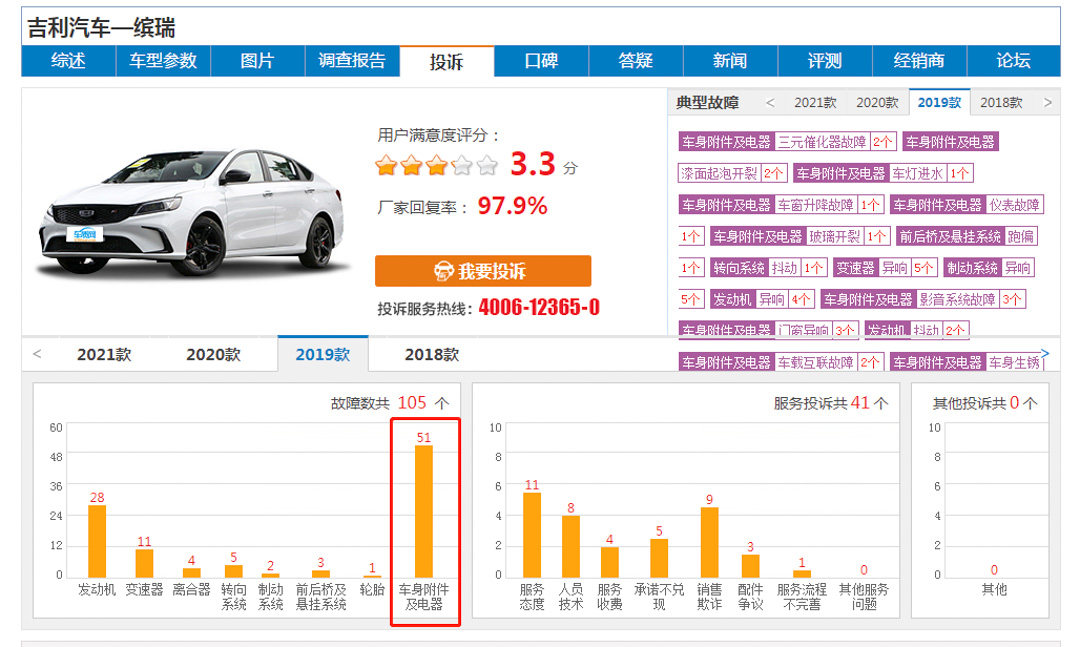Open the 经销商 tab

(919, 61)
